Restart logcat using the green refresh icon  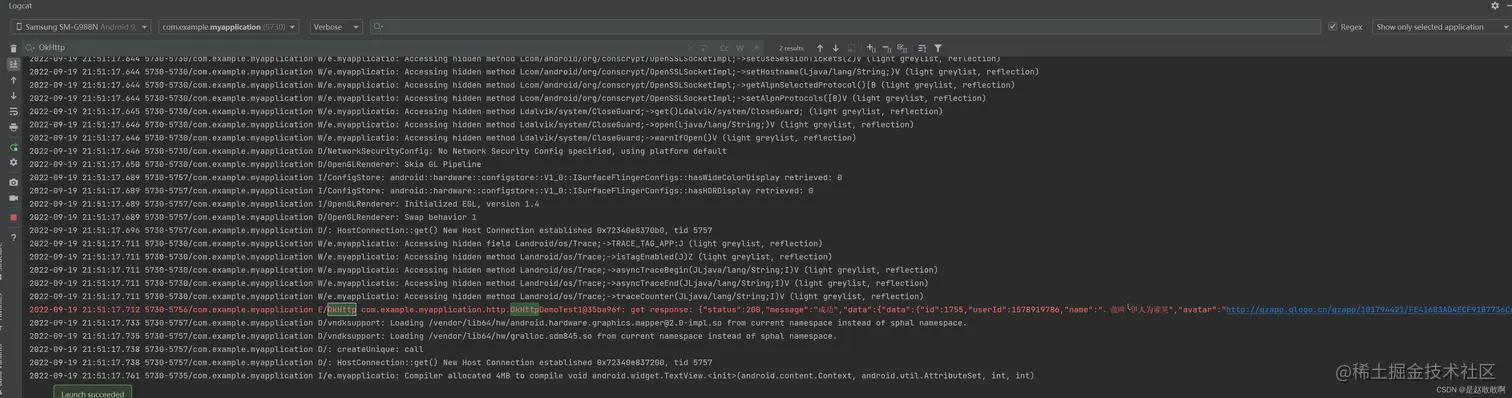click(13, 147)
